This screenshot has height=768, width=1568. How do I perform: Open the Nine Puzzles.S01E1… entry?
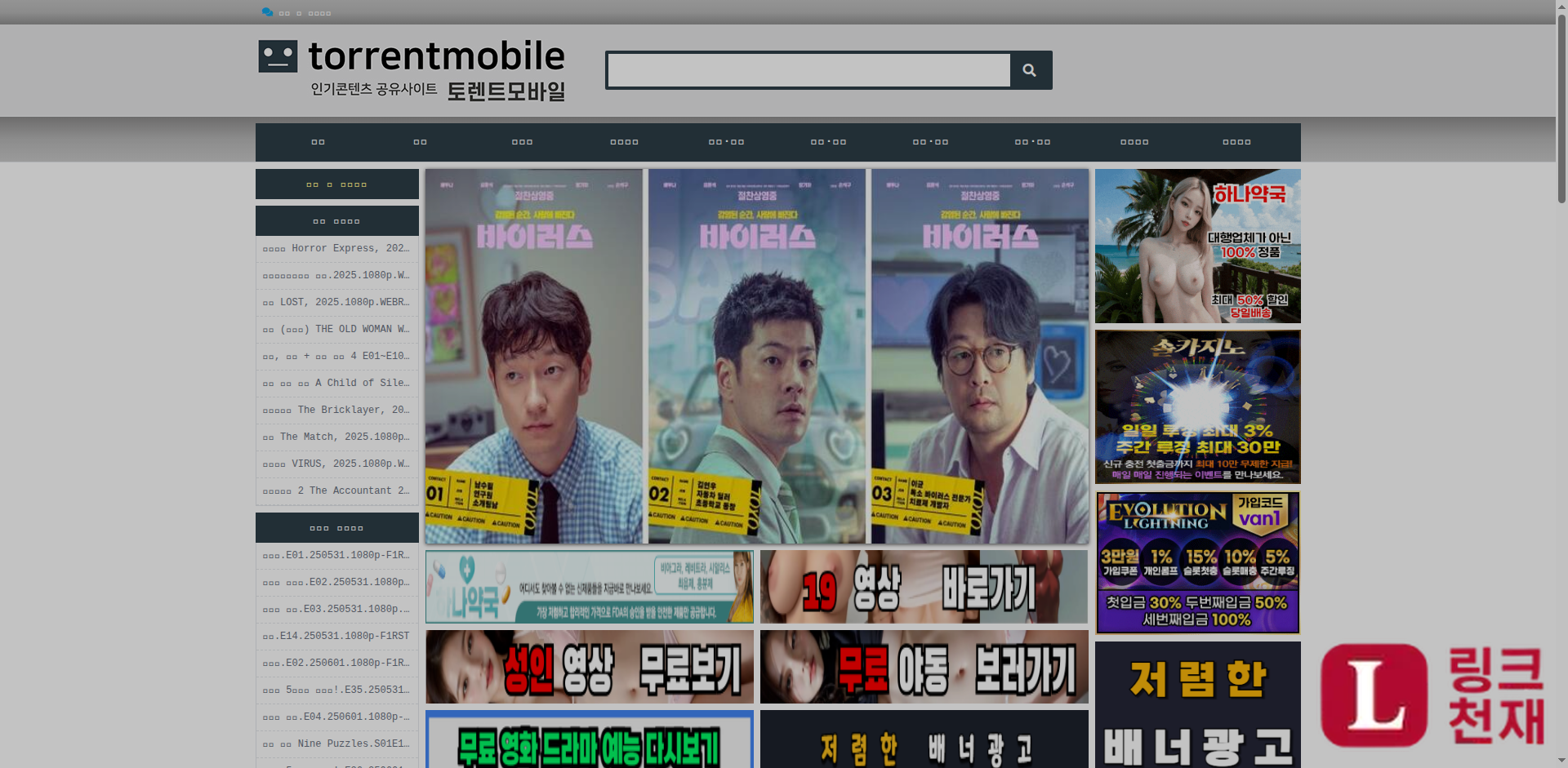pyautogui.click(x=336, y=744)
